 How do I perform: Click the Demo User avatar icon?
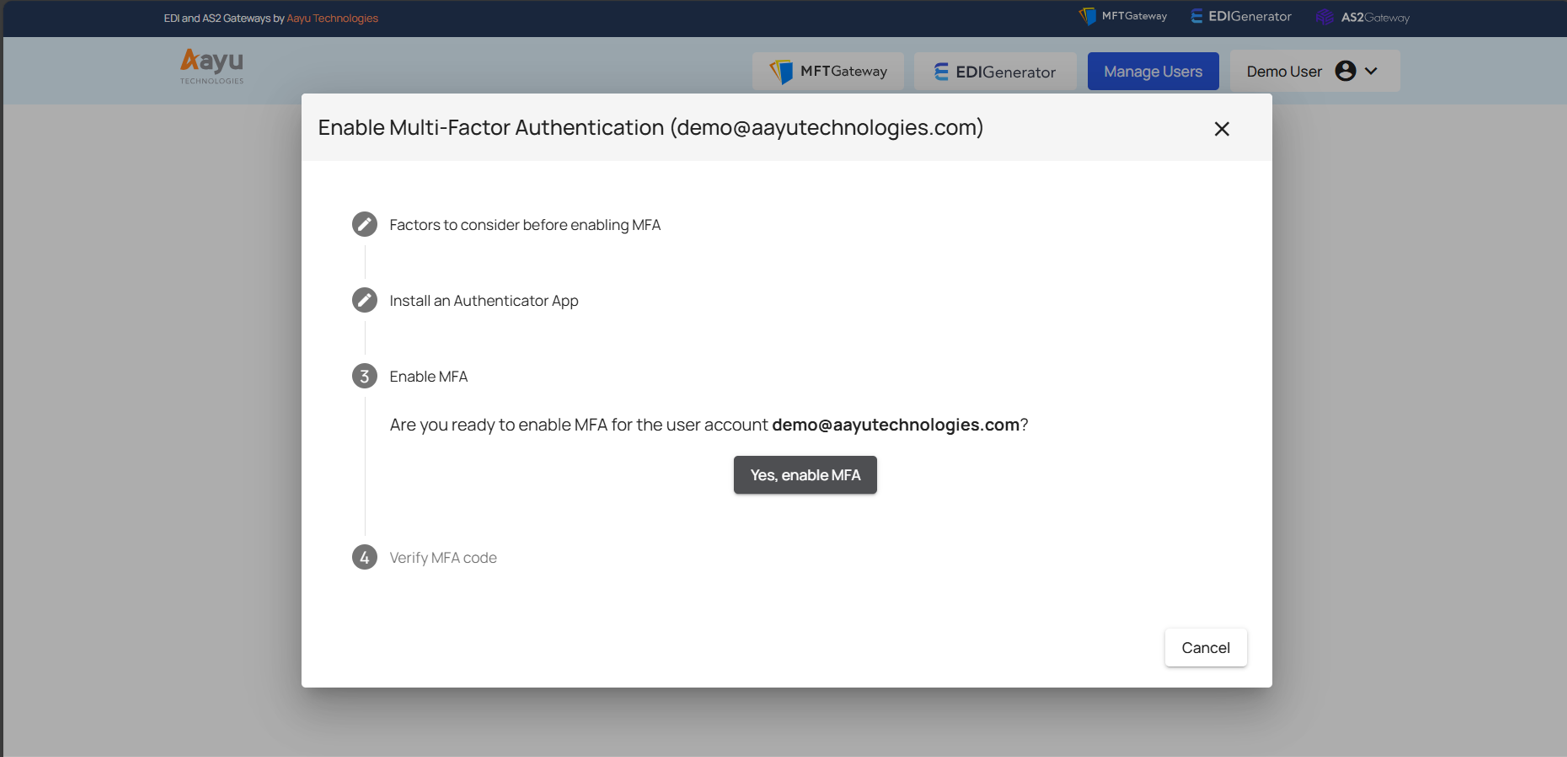pyautogui.click(x=1345, y=71)
